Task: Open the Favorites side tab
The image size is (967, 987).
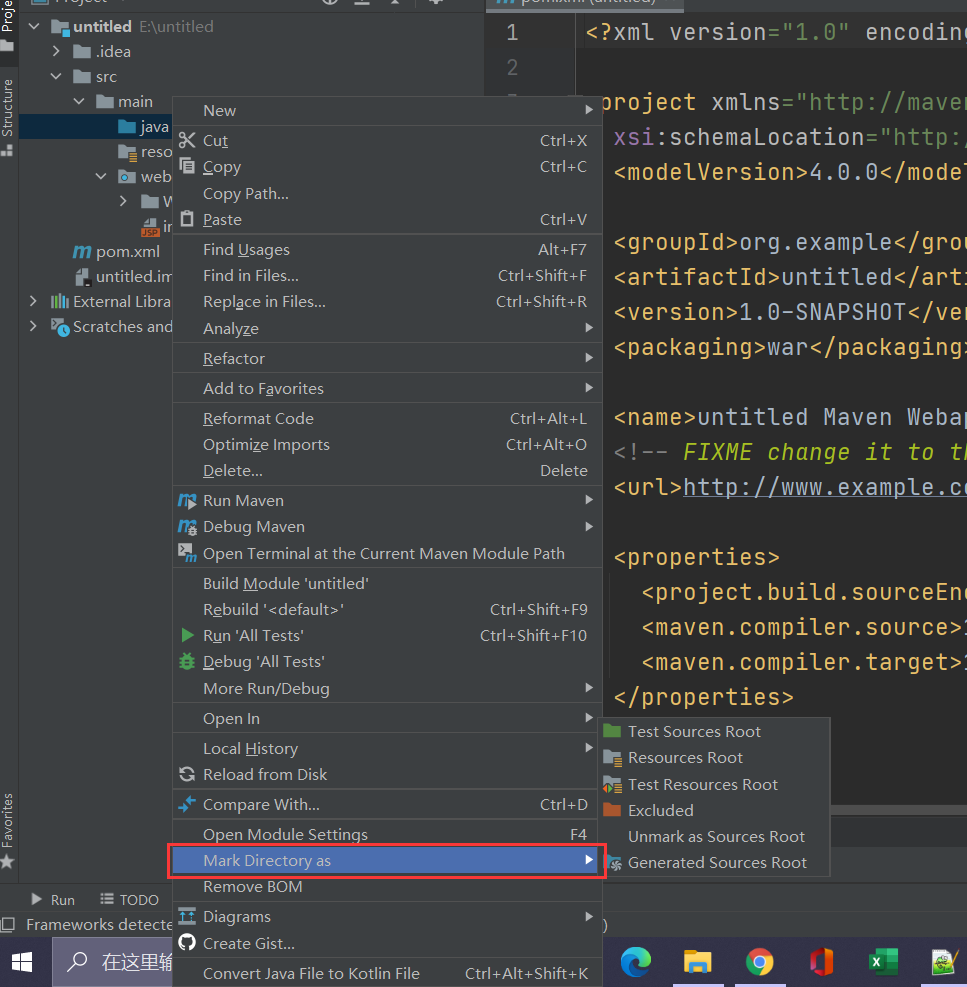Action: coord(8,830)
